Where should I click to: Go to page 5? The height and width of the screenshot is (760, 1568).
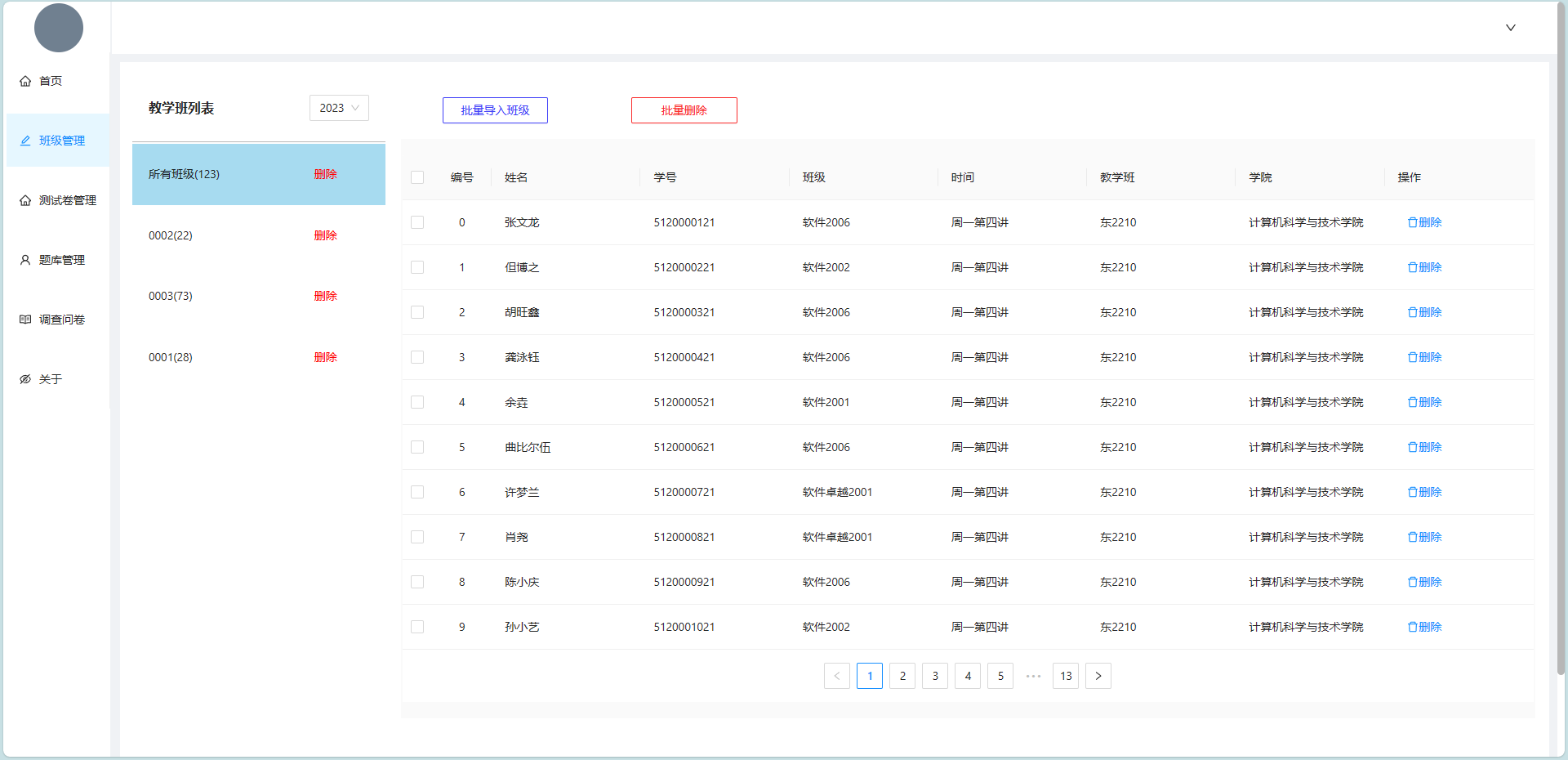(1000, 676)
